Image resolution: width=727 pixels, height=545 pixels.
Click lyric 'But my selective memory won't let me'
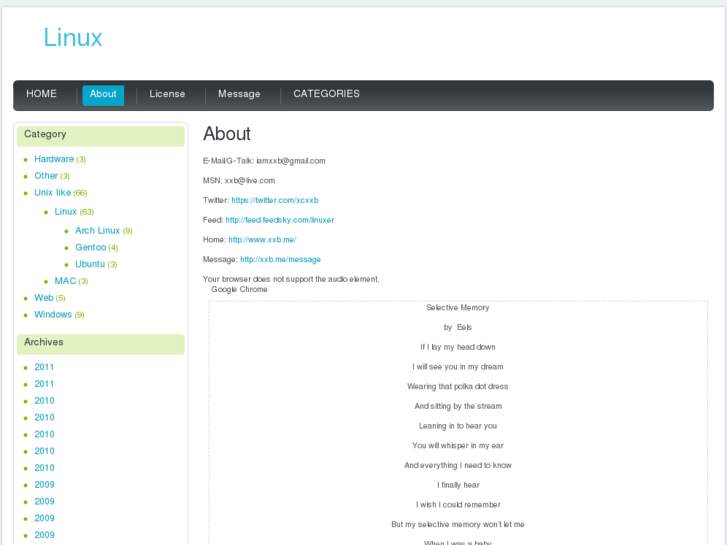pos(458,525)
